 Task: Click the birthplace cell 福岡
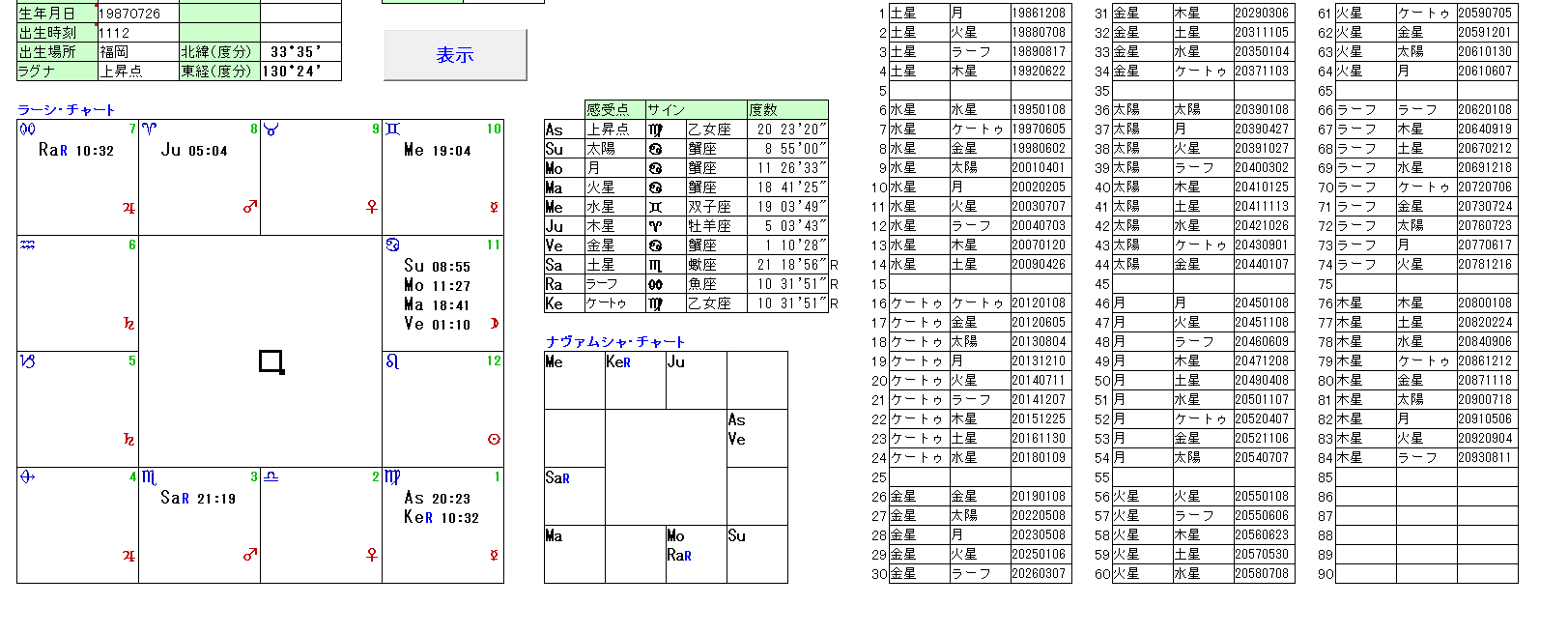(x=137, y=52)
